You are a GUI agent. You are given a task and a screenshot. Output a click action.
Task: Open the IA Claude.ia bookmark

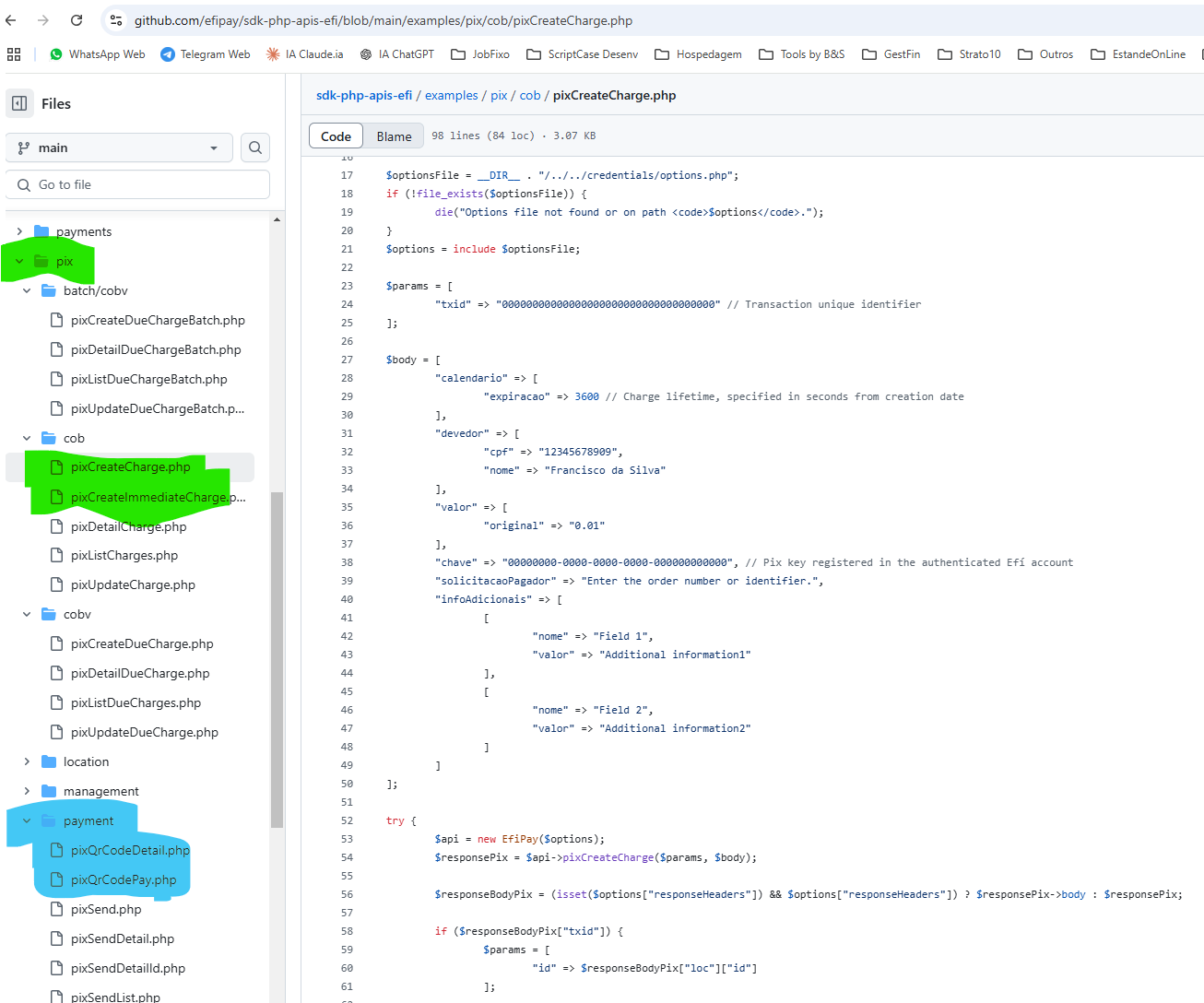point(304,54)
